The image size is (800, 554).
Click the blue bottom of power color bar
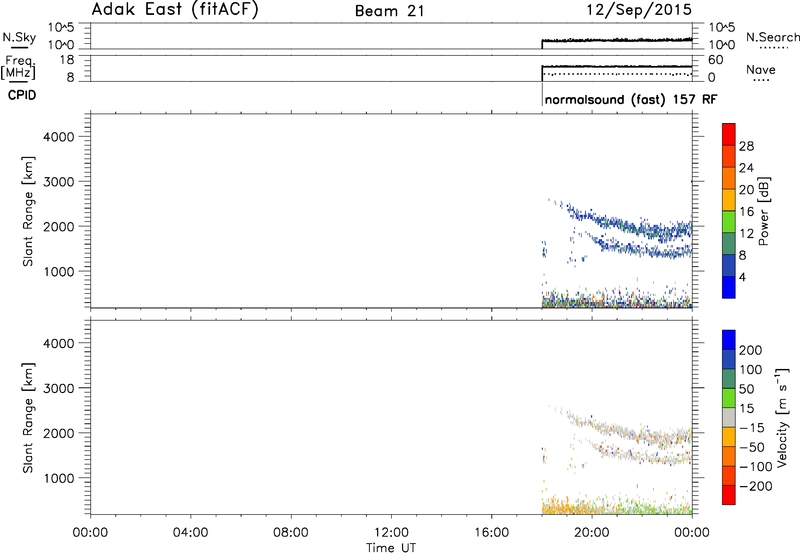click(x=729, y=287)
